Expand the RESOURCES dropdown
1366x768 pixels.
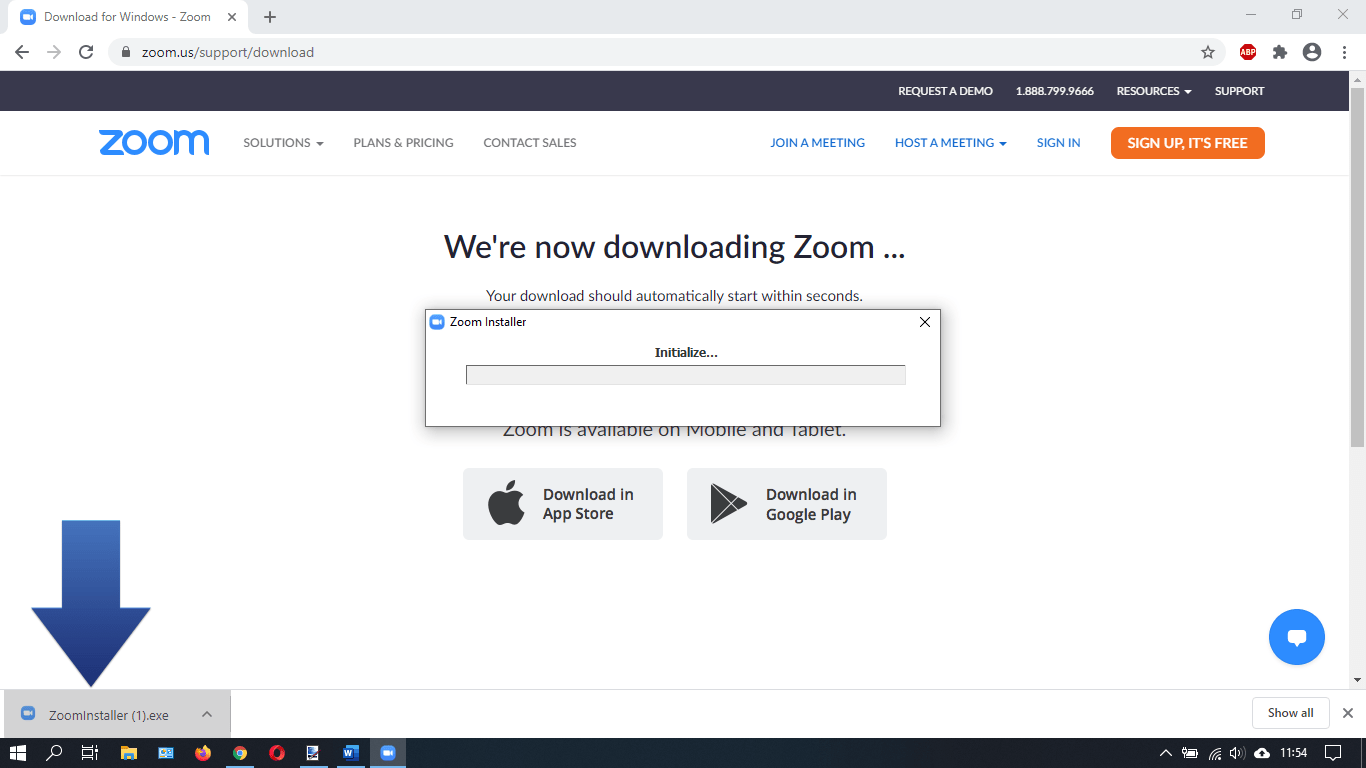point(1152,91)
